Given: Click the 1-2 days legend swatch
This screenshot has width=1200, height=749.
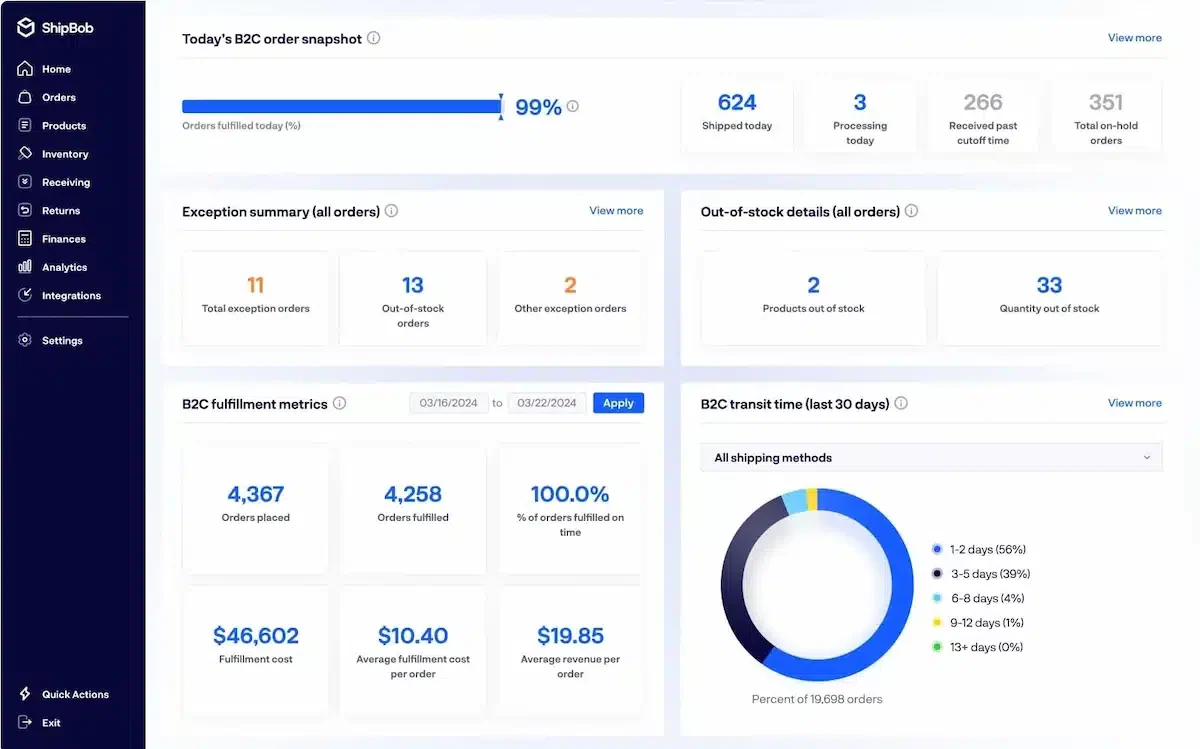Looking at the screenshot, I should tap(937, 549).
